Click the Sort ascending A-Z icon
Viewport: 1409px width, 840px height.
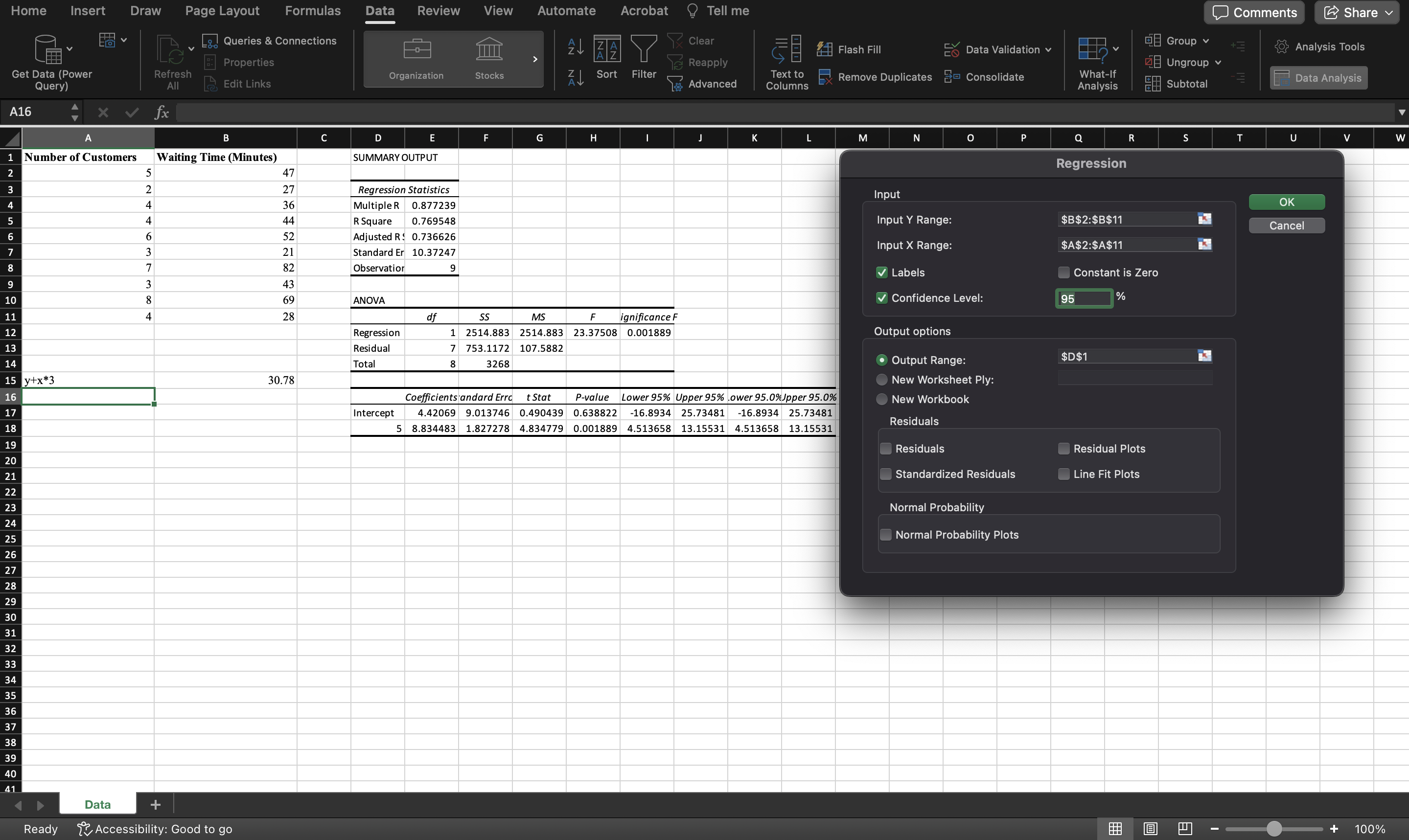(x=575, y=47)
